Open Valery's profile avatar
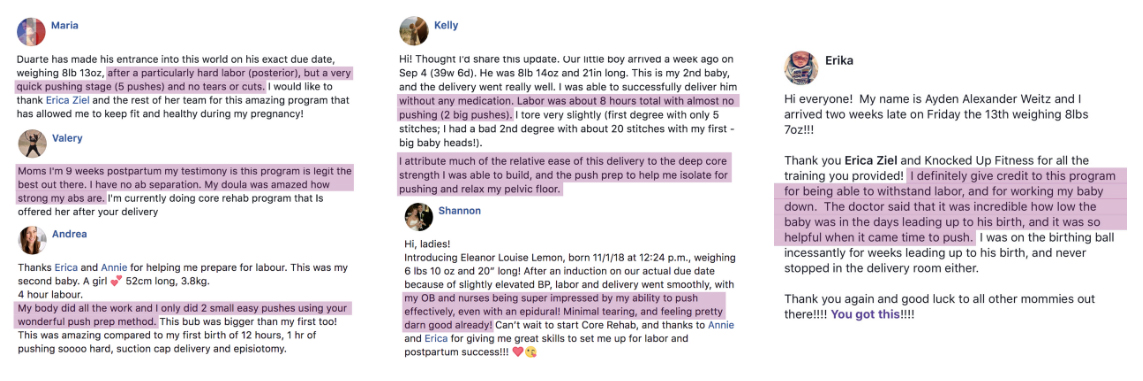1143x381 pixels. pyautogui.click(x=31, y=144)
